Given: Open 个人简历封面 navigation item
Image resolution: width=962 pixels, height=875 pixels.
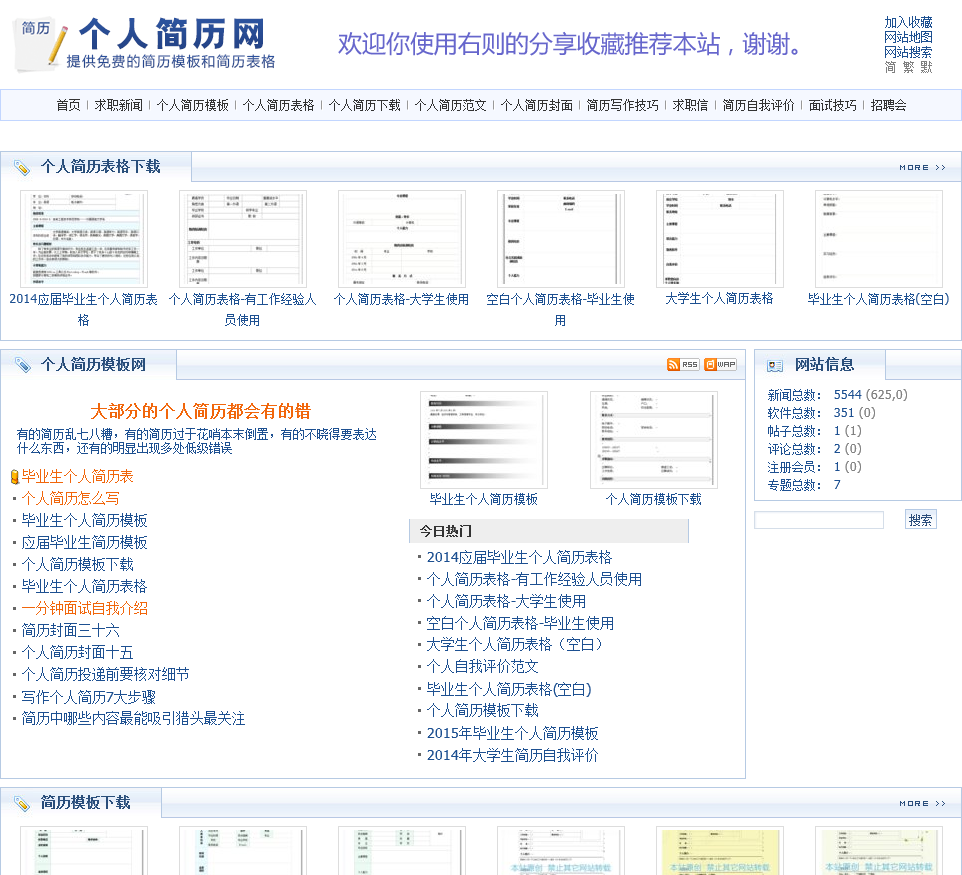Looking at the screenshot, I should pos(537,106).
